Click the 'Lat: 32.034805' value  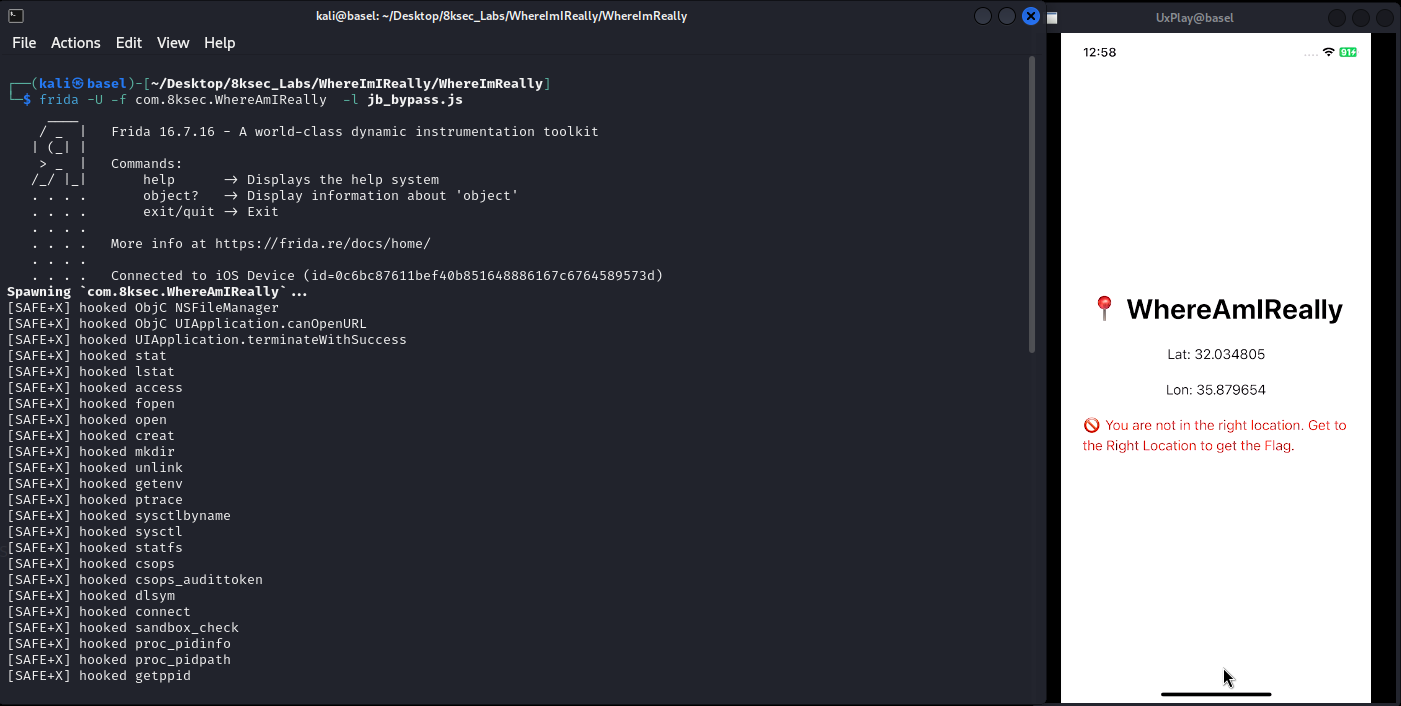click(1216, 354)
